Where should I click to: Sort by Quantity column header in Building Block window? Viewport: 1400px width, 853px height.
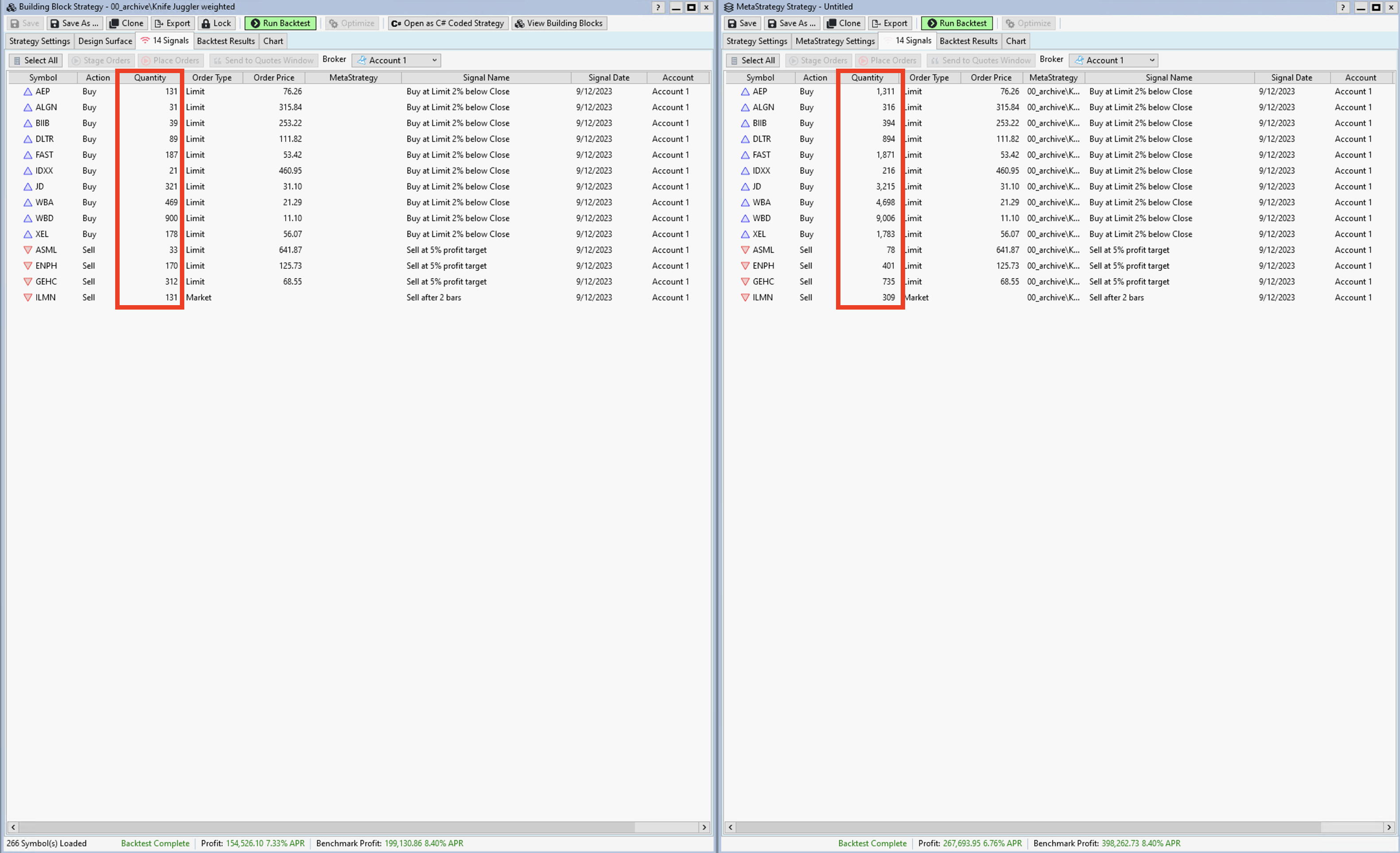[x=150, y=78]
